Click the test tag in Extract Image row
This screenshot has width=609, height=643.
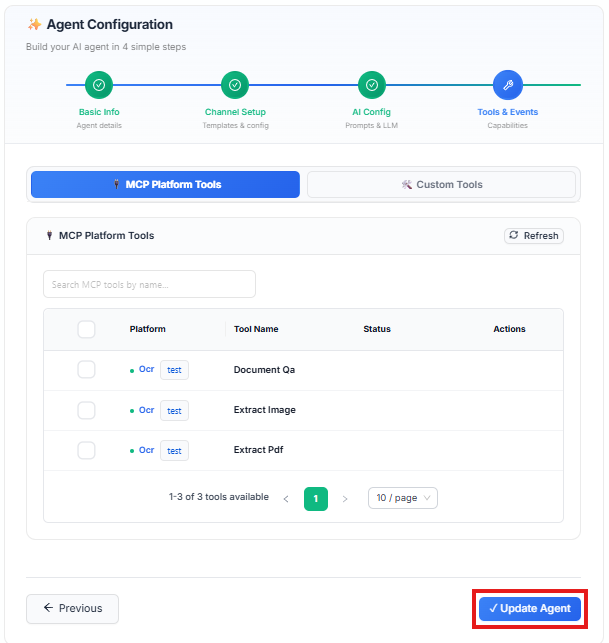click(x=174, y=410)
